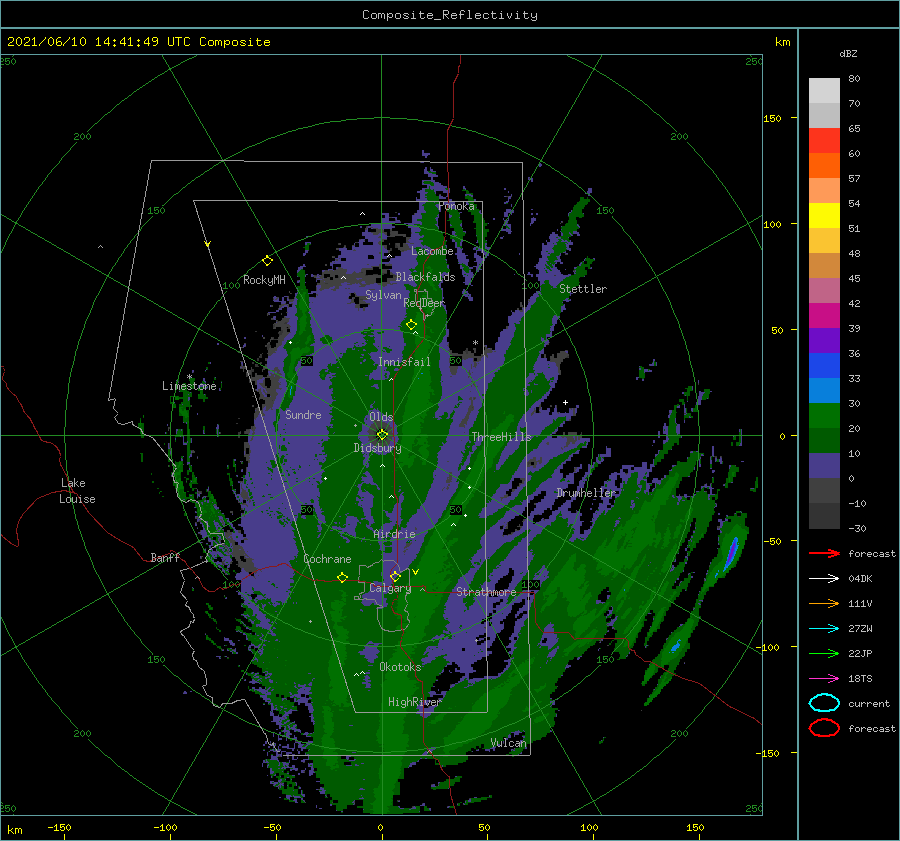Click the Sylvan label on map

point(383,295)
